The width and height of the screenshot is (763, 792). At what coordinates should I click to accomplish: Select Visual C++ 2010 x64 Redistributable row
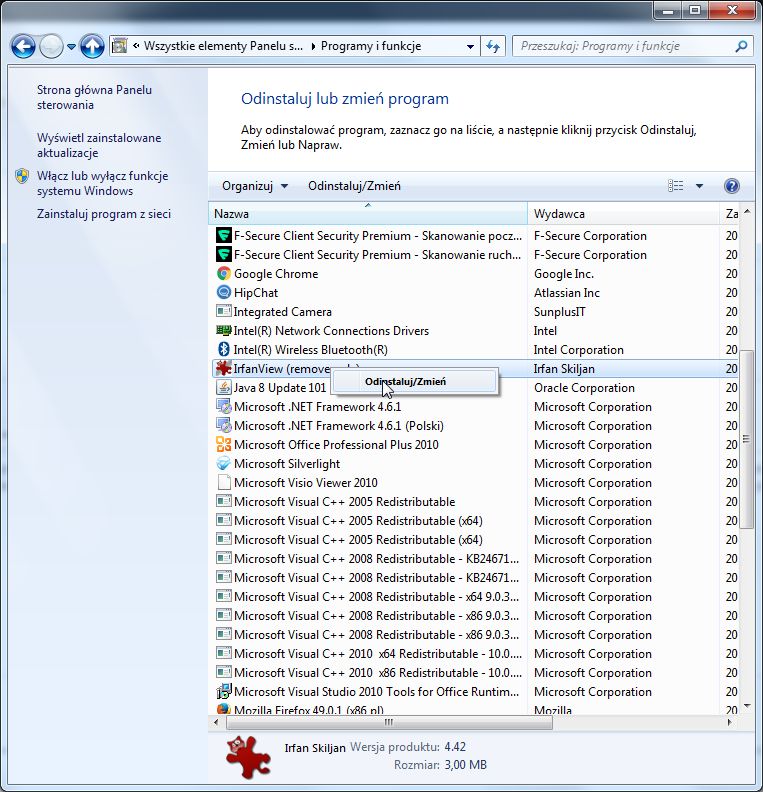[378, 654]
